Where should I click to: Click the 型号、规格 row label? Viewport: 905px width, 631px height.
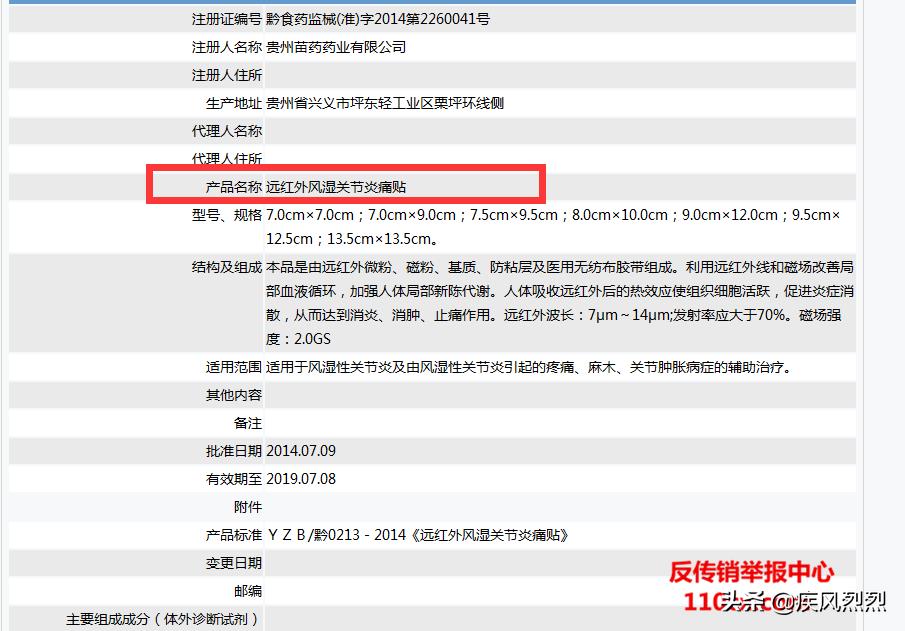click(x=226, y=215)
